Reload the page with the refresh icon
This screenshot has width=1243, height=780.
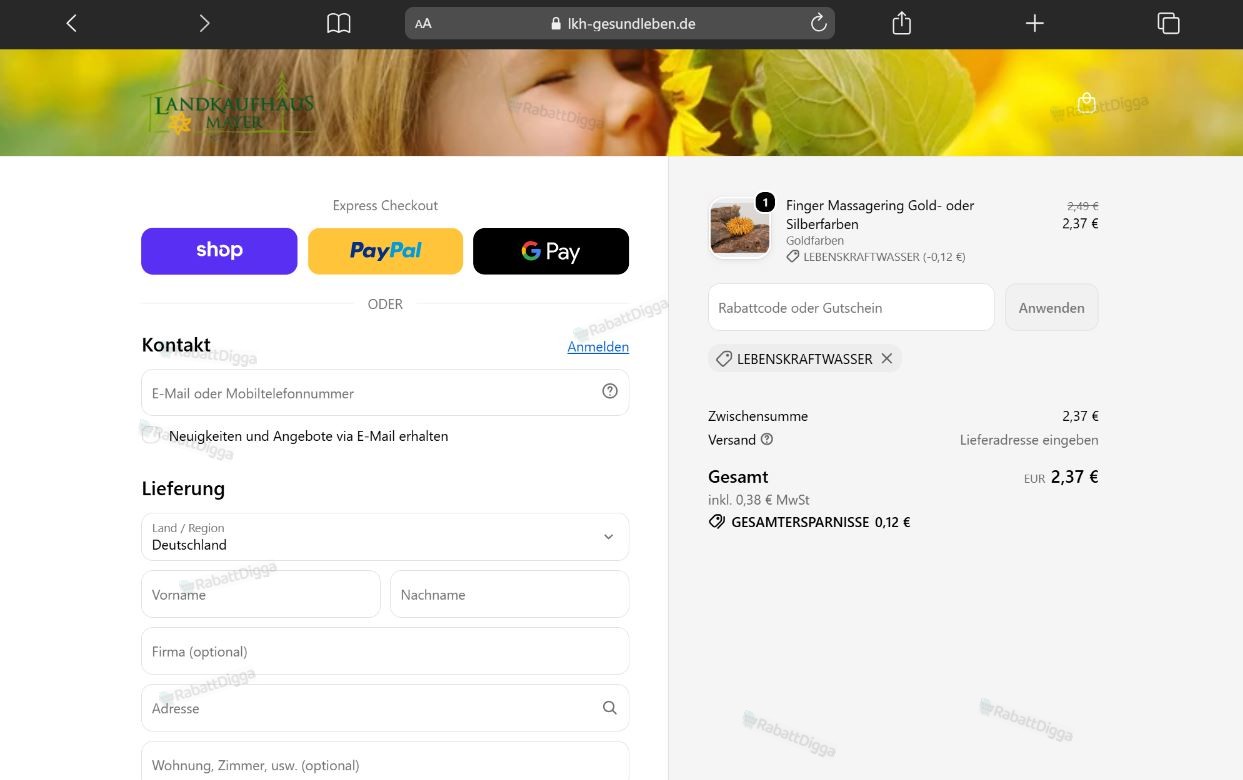(x=818, y=23)
